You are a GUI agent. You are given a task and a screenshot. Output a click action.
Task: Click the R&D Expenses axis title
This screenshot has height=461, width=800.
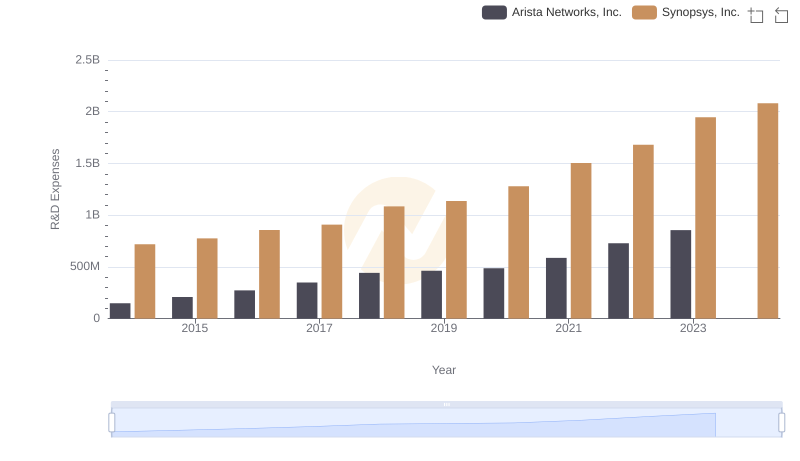55,189
